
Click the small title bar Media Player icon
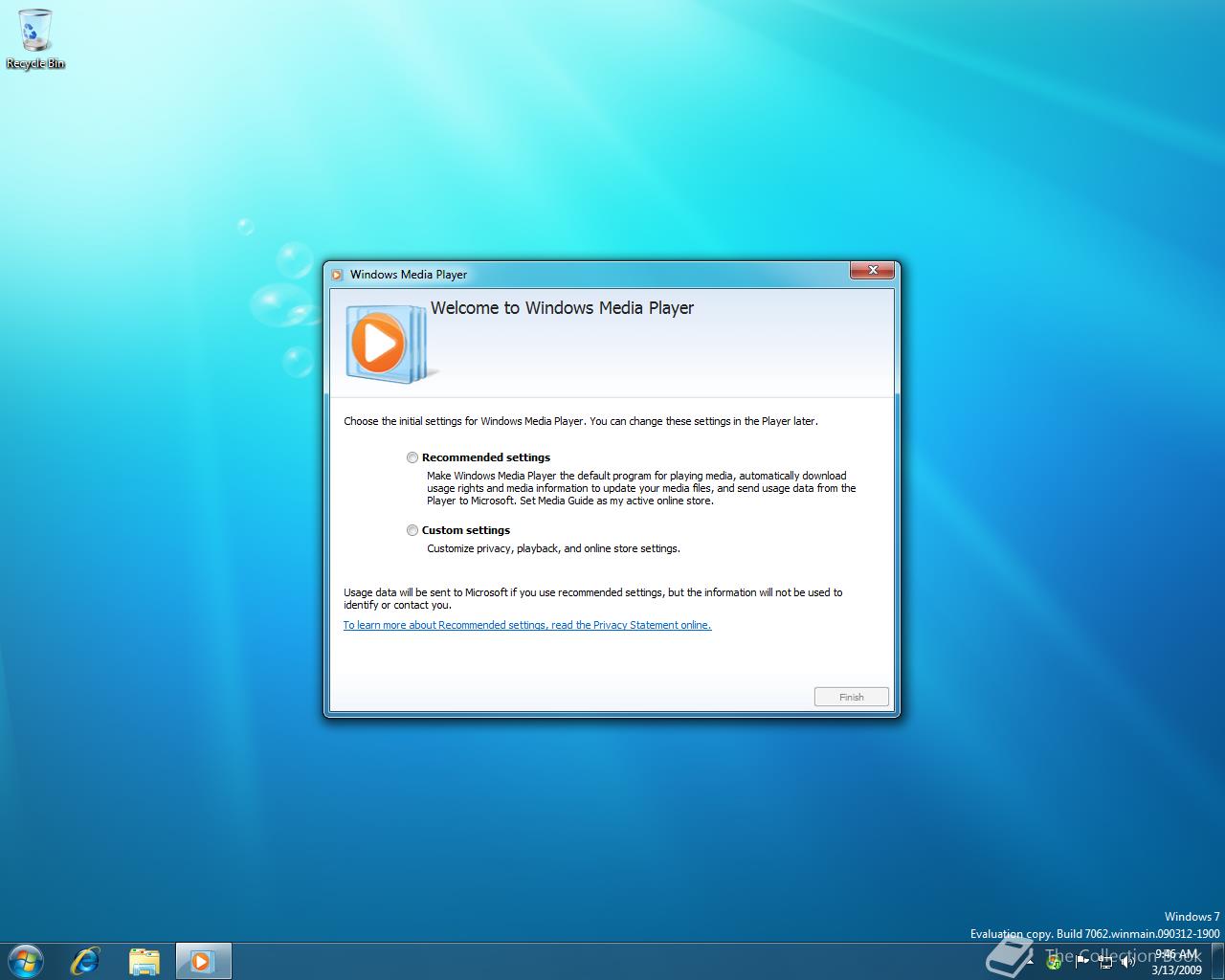pyautogui.click(x=337, y=275)
